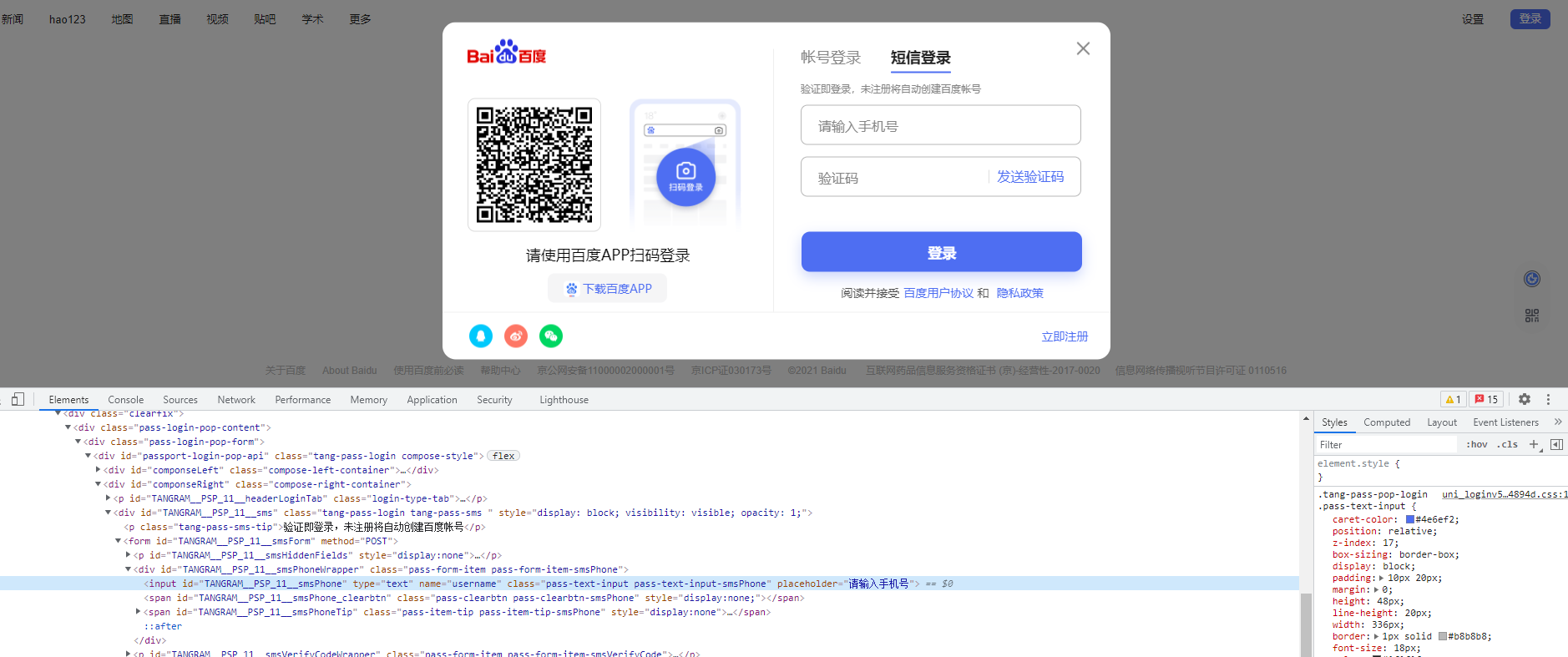1568x657 pixels.
Task: Click the Weibo login icon
Action: coord(516,336)
